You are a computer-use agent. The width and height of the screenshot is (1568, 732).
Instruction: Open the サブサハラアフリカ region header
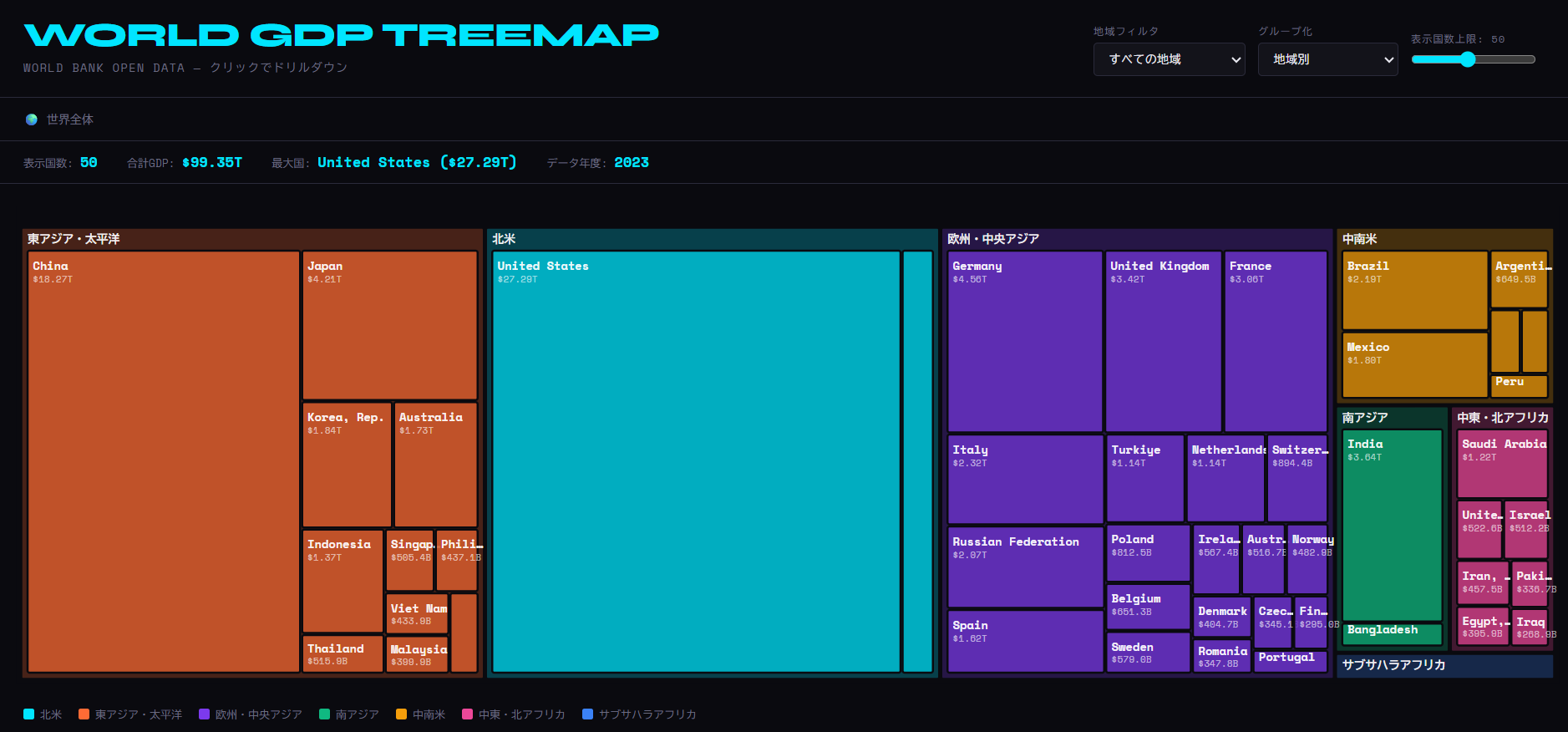click(1393, 665)
